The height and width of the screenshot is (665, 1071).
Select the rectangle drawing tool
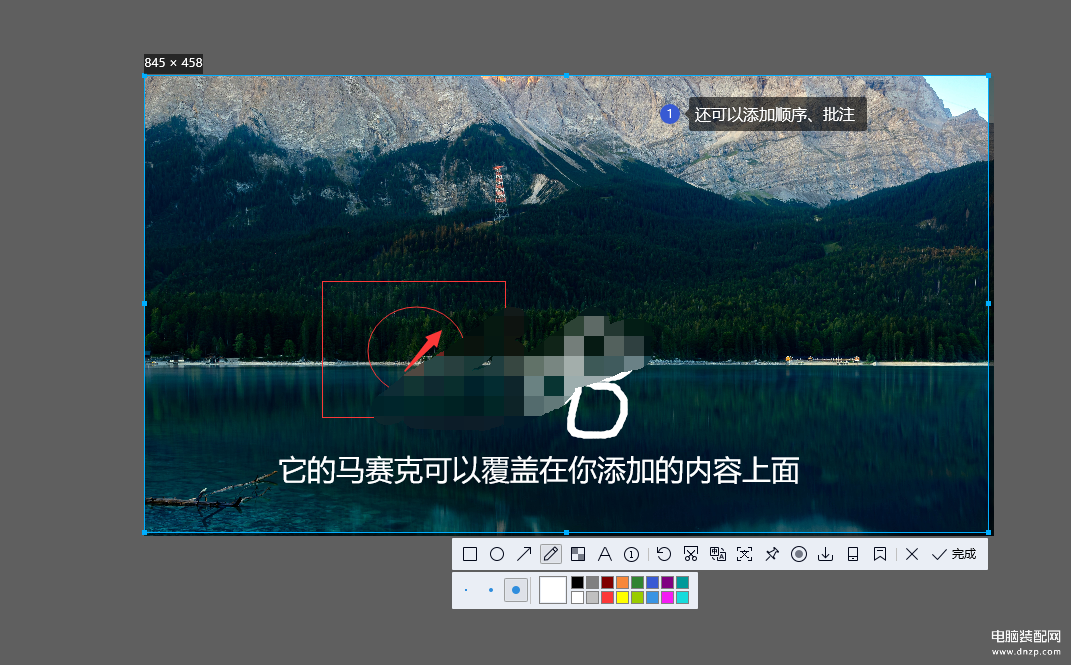click(470, 554)
